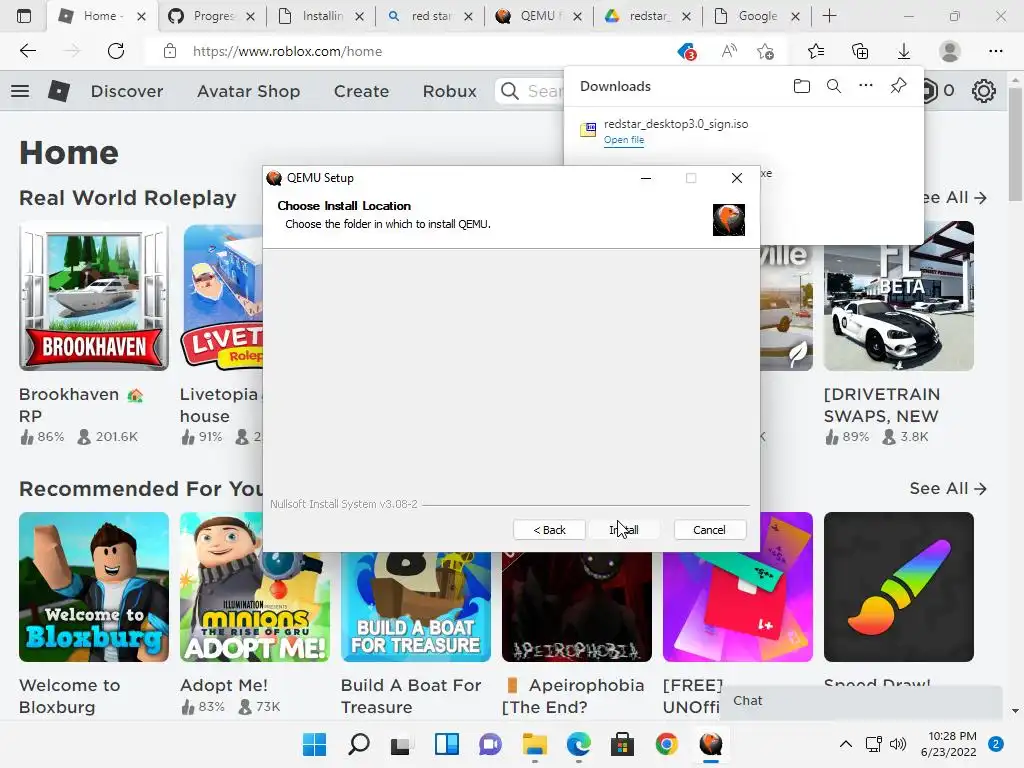
Task: Open the clock and date panel
Action: (x=949, y=744)
